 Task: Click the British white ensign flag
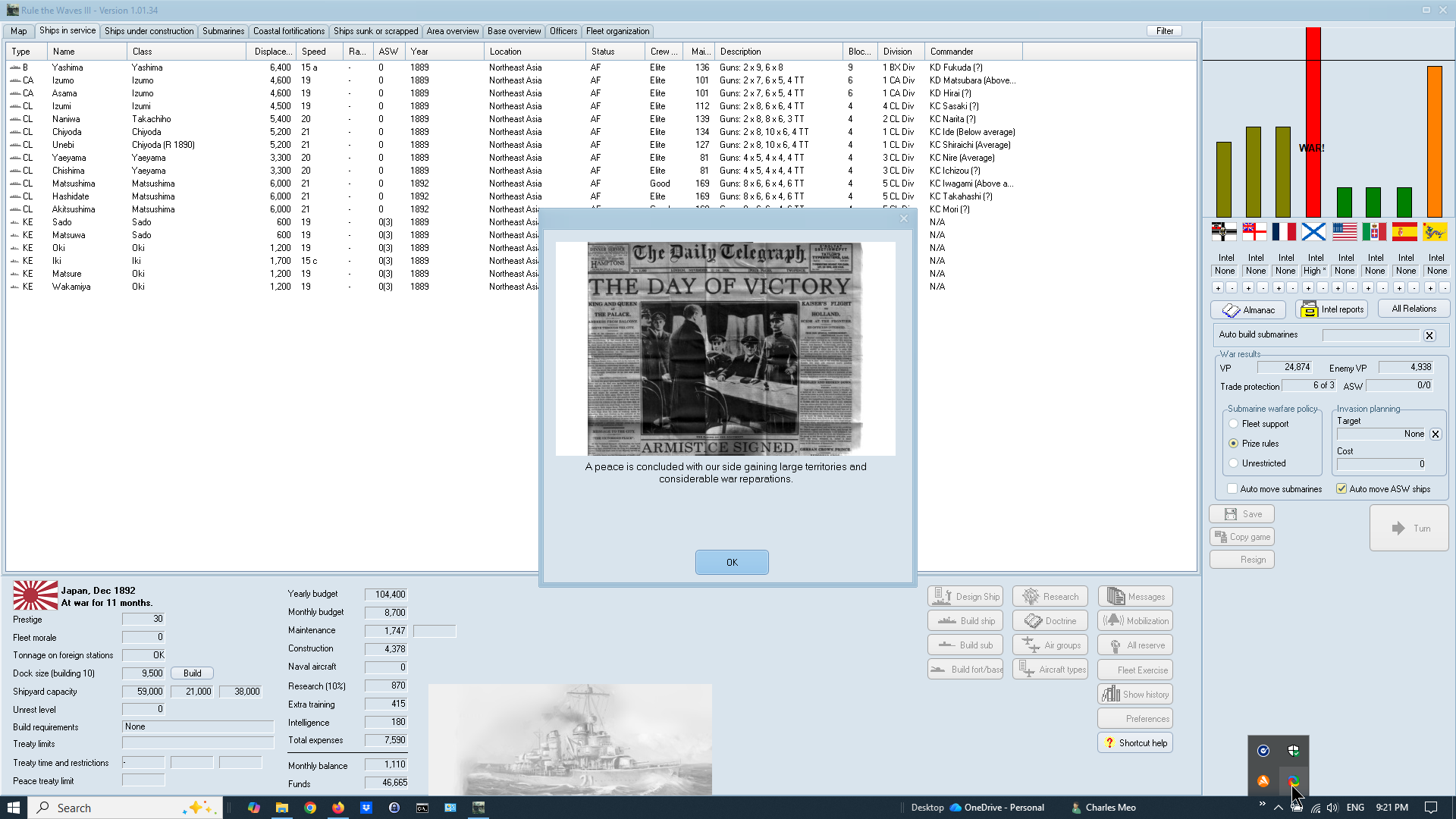(x=1254, y=232)
